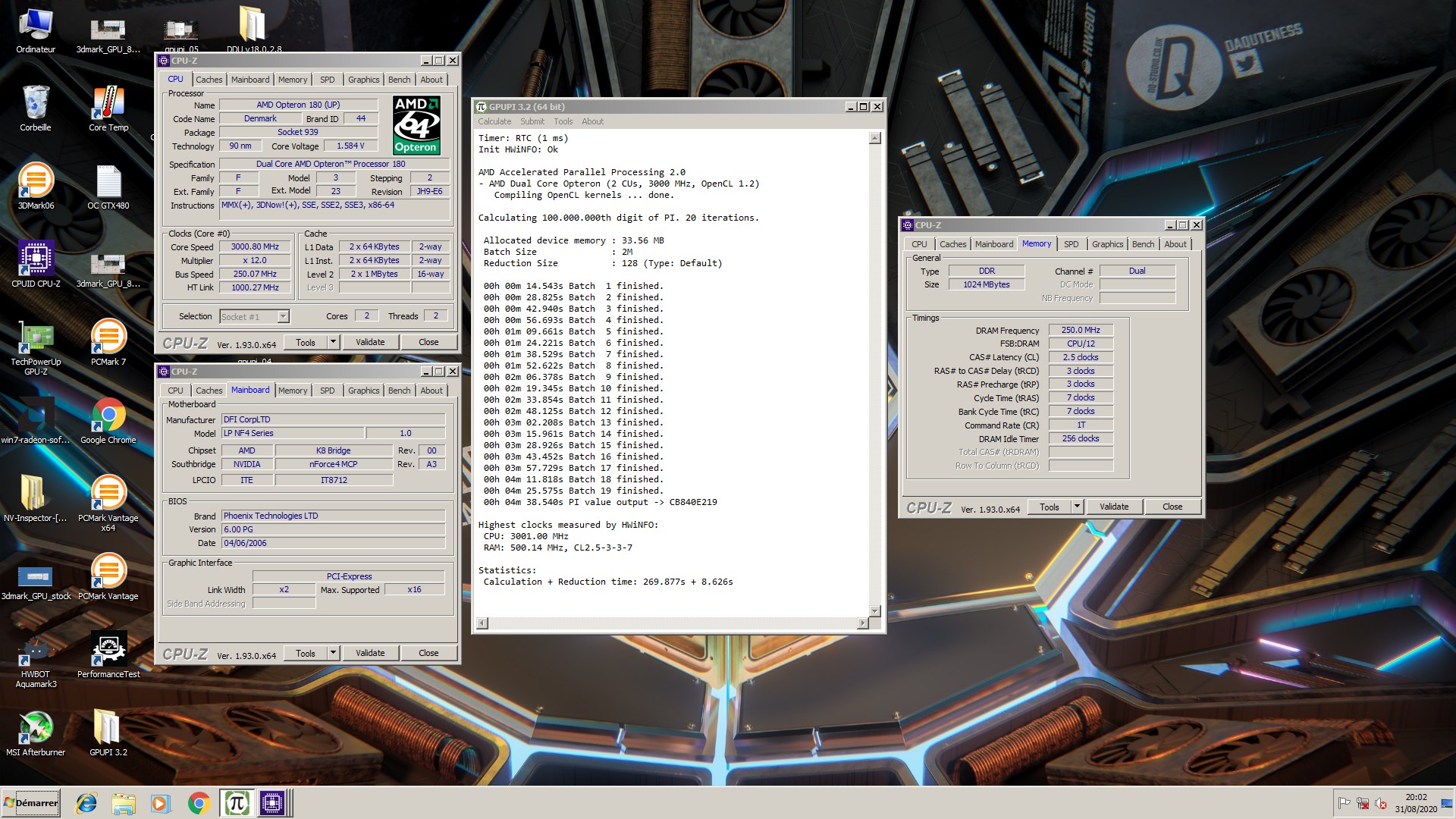
Task: Click the Core Speed 3000.80 MHz value
Action: coord(255,246)
